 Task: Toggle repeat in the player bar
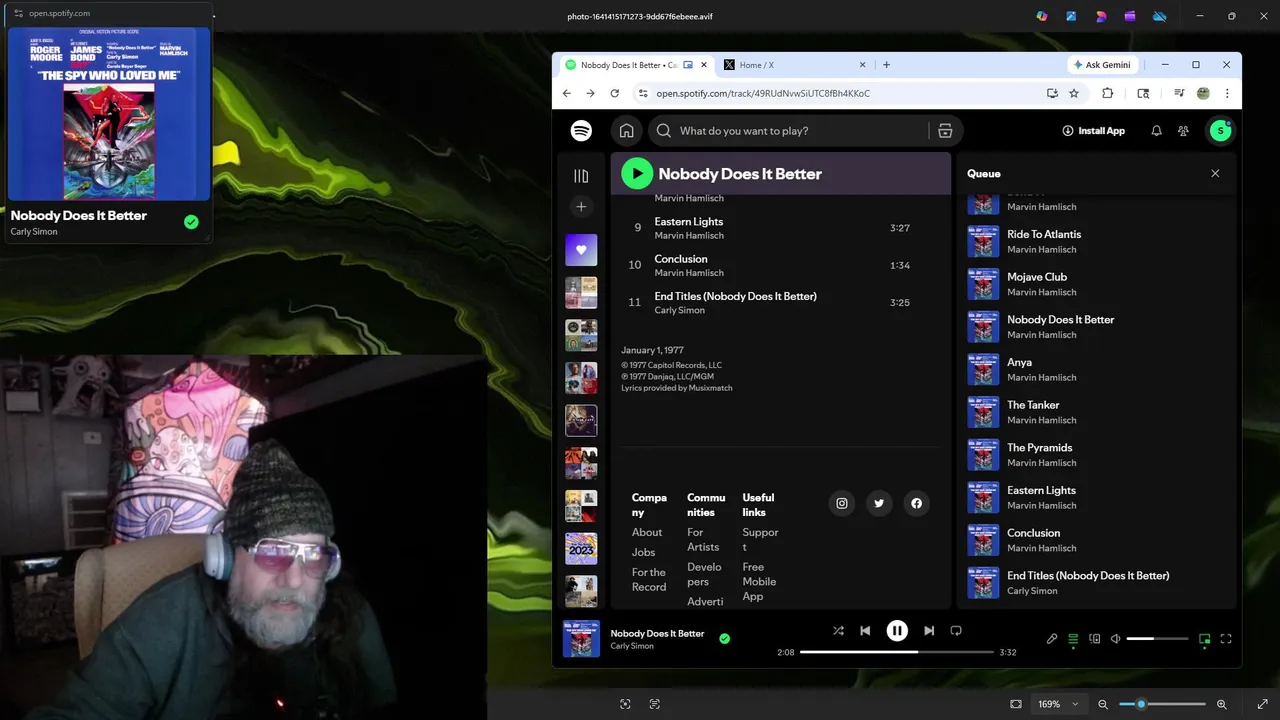[x=956, y=631]
